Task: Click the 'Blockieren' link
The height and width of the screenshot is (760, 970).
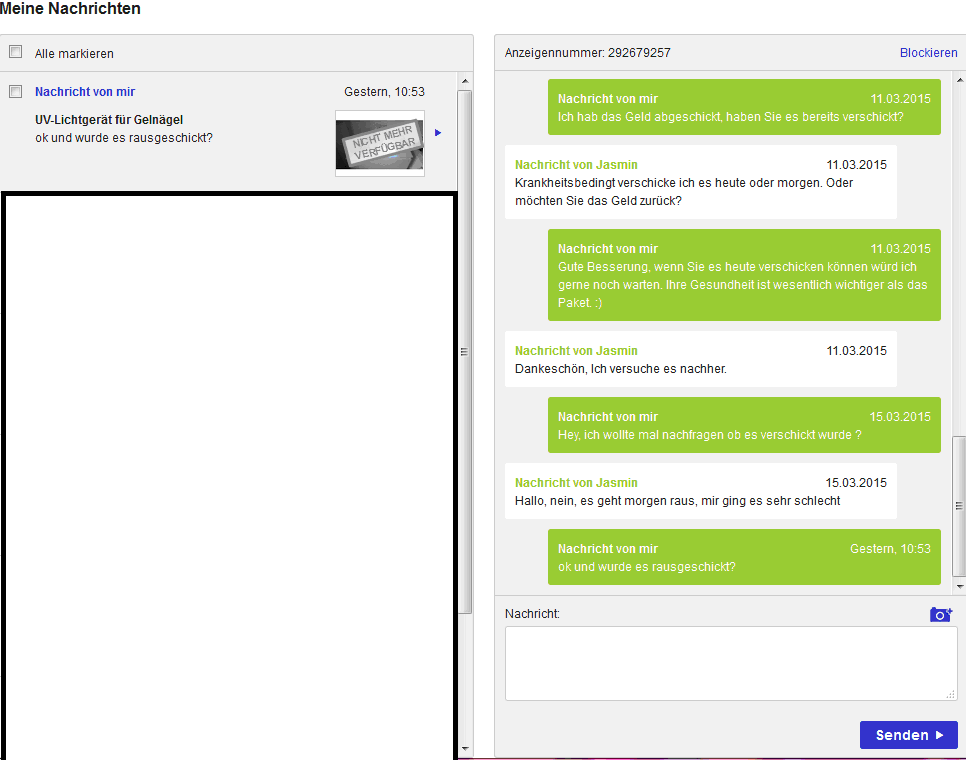Action: pyautogui.click(x=928, y=53)
